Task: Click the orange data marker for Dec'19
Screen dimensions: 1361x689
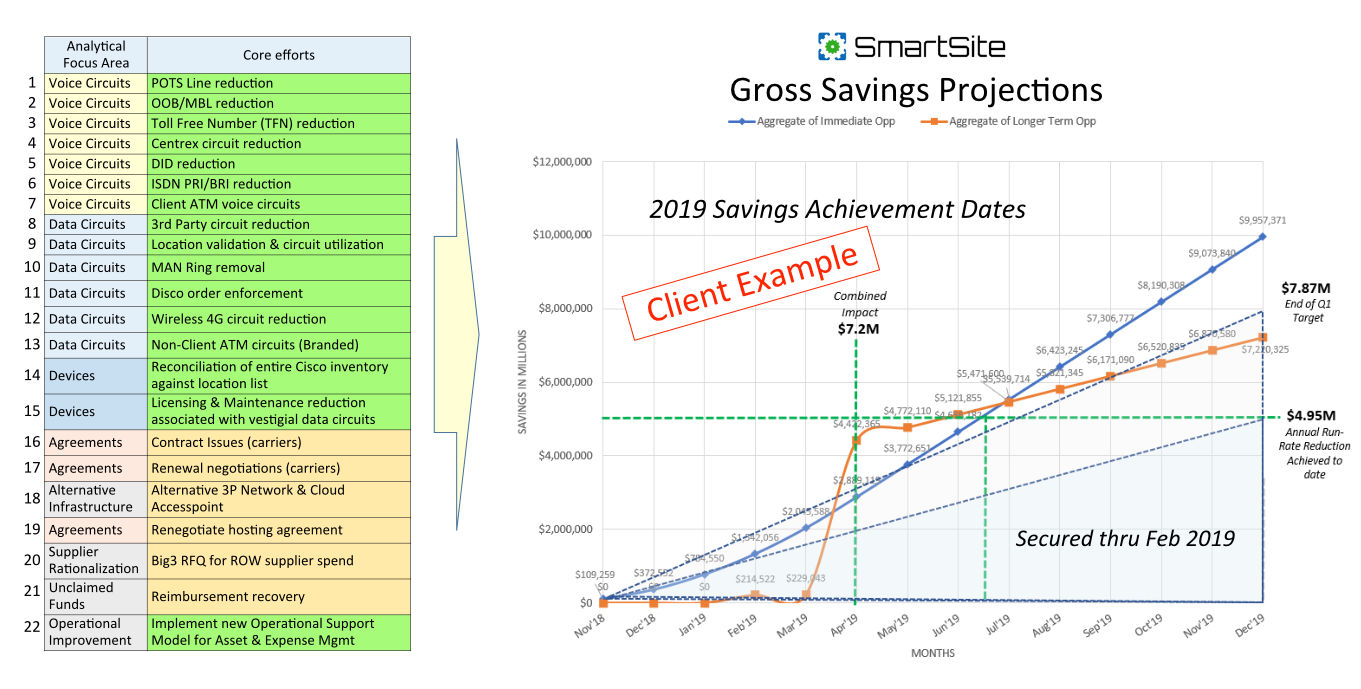Action: pyautogui.click(x=1263, y=337)
